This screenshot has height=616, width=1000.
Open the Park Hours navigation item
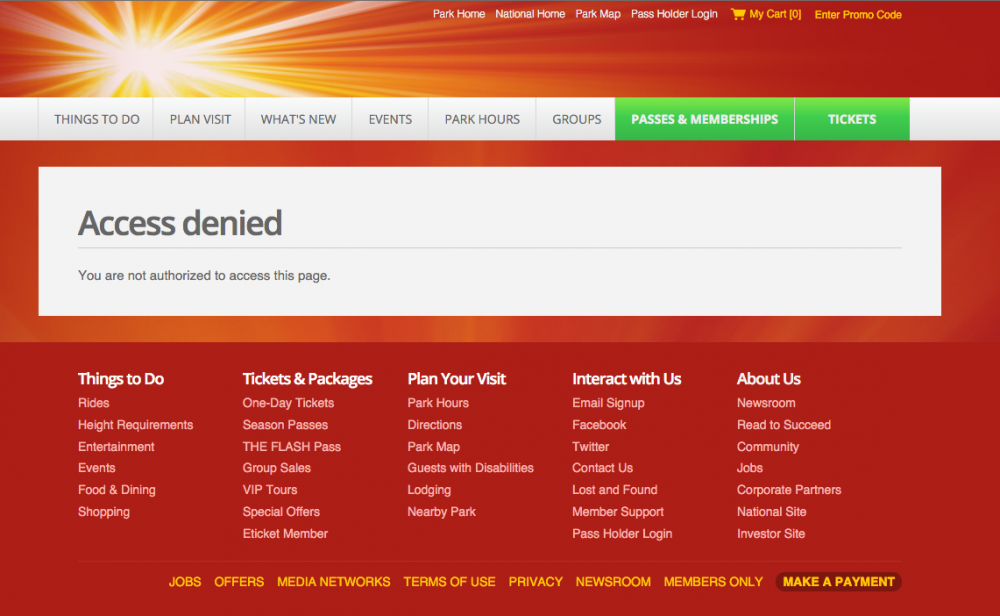point(482,119)
